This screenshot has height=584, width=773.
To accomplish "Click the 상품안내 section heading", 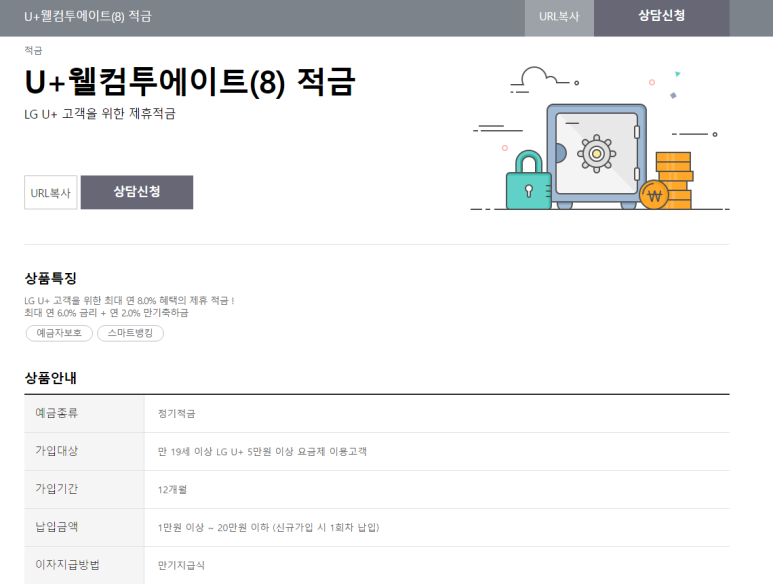I will click(51, 378).
